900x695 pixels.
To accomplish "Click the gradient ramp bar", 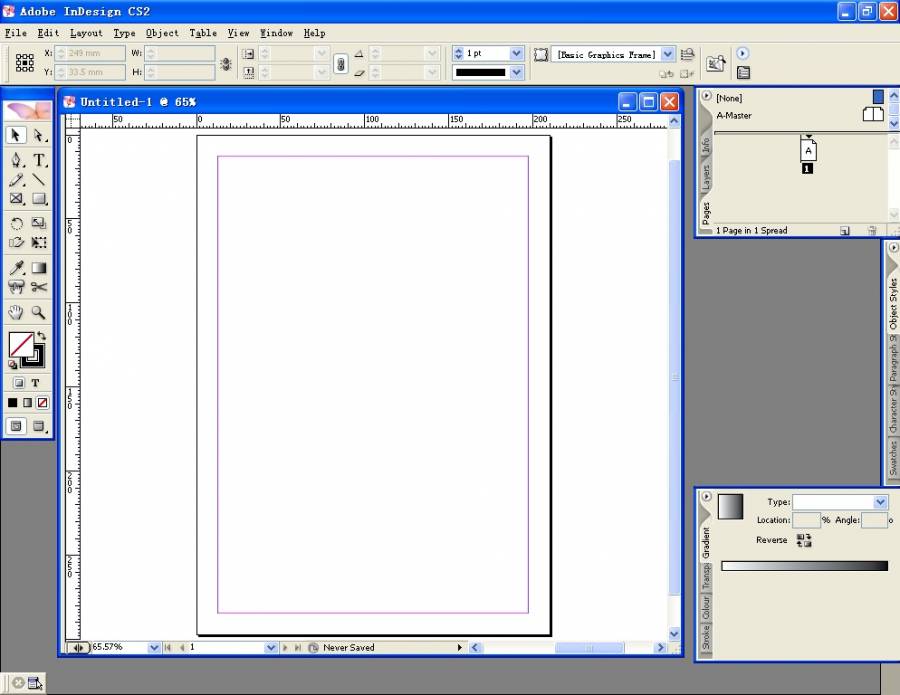I will pyautogui.click(x=804, y=566).
